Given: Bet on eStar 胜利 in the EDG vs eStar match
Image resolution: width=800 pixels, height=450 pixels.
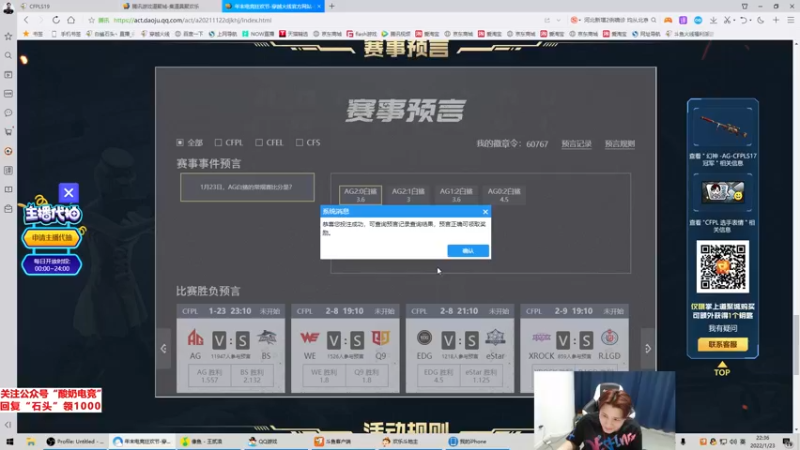Looking at the screenshot, I should coord(481,376).
